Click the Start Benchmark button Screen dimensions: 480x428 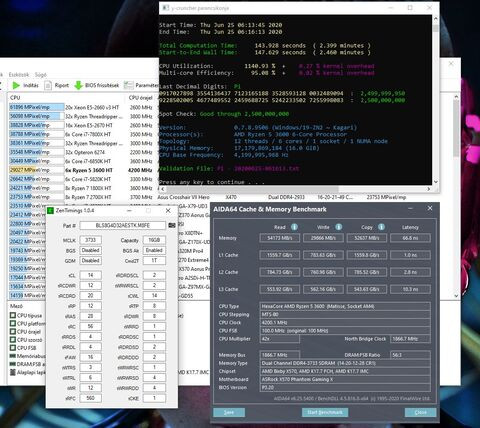pyautogui.click(x=325, y=412)
